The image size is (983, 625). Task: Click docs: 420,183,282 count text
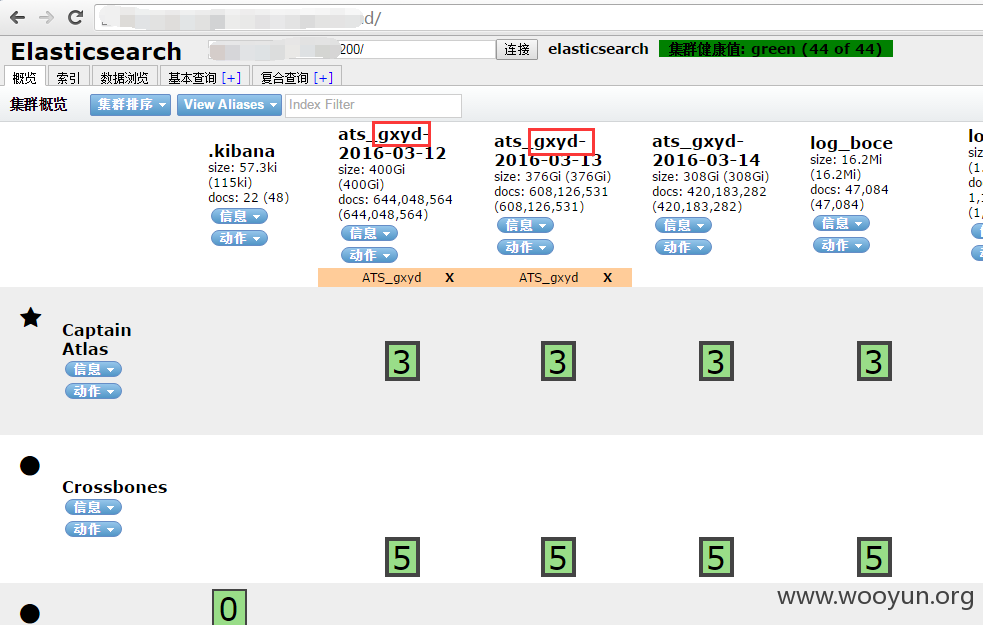tap(709, 192)
